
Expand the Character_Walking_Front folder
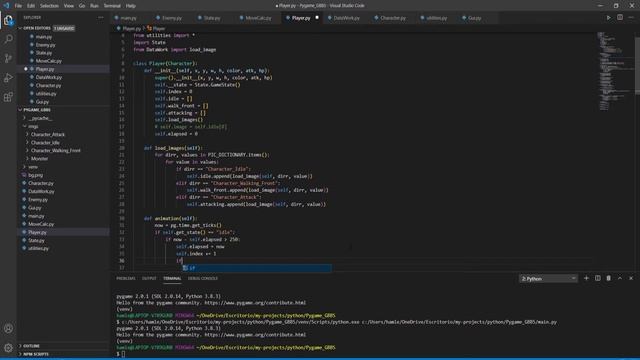pyautogui.click(x=63, y=151)
